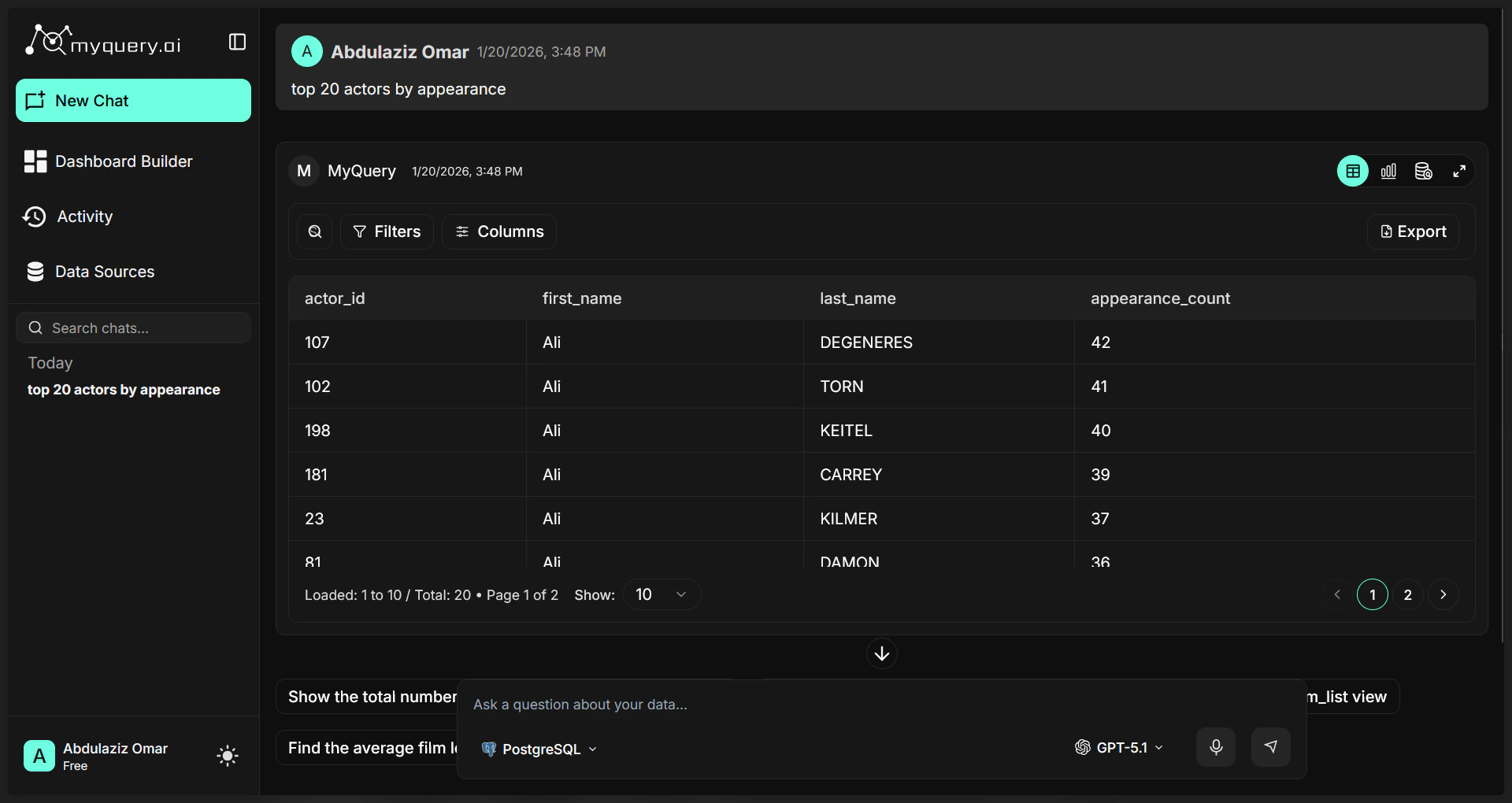The width and height of the screenshot is (1512, 803).
Task: Switch to table view icon
Action: (x=1353, y=171)
